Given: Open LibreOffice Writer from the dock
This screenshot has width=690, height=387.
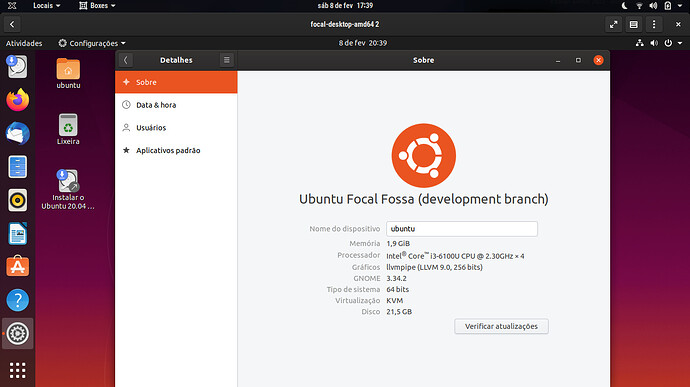Looking at the screenshot, I should 18,233.
